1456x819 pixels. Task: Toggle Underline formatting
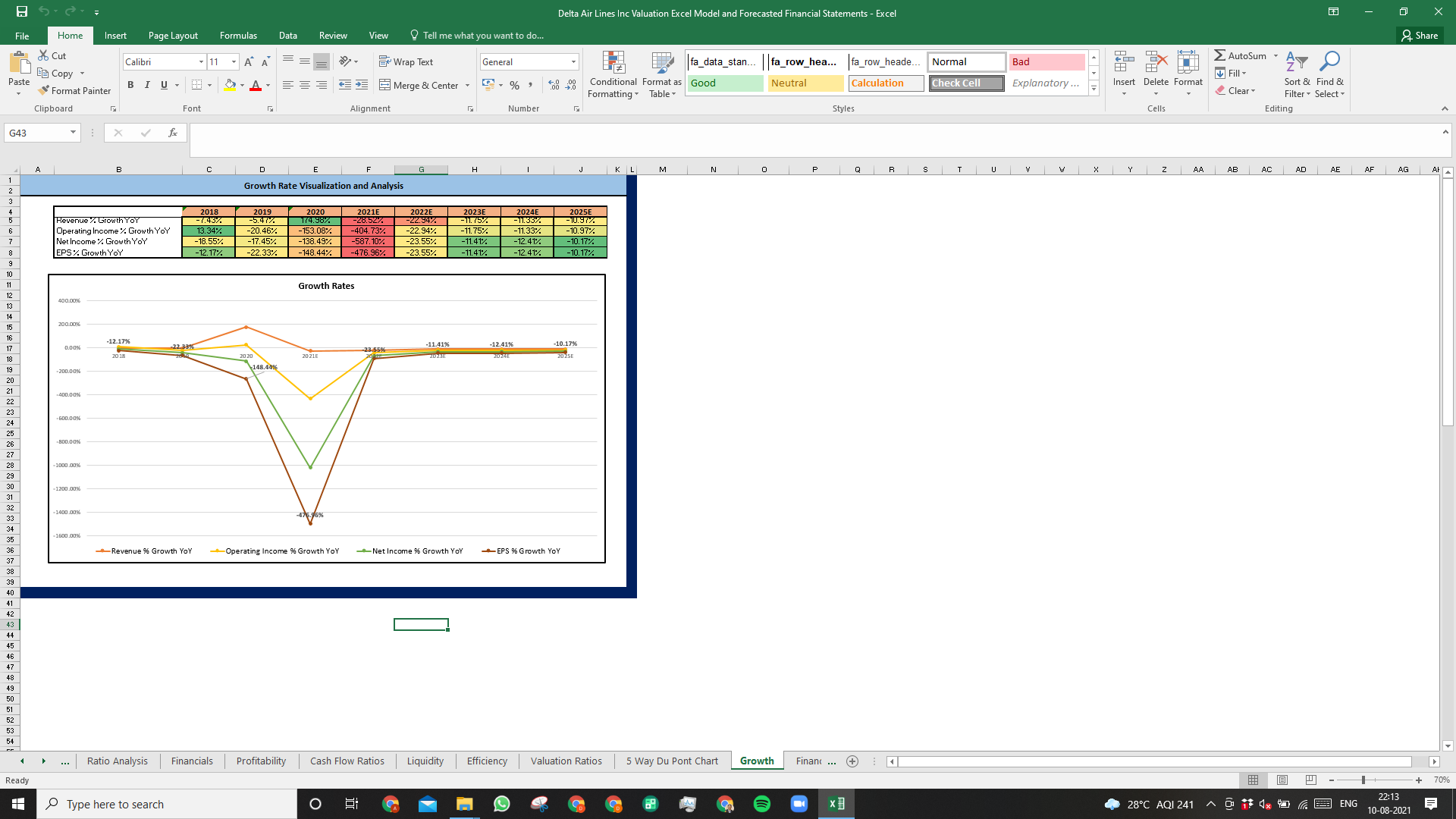[164, 85]
